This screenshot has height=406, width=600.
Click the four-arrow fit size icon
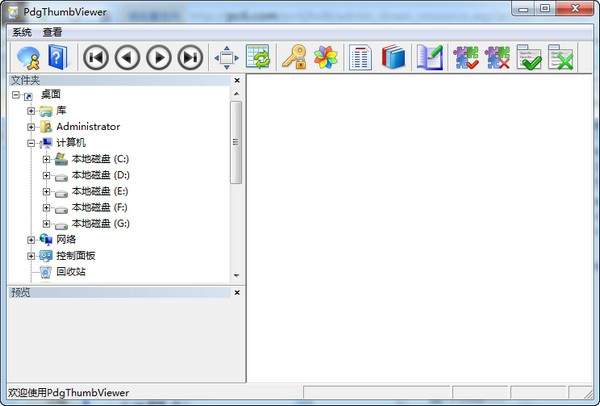(x=227, y=58)
